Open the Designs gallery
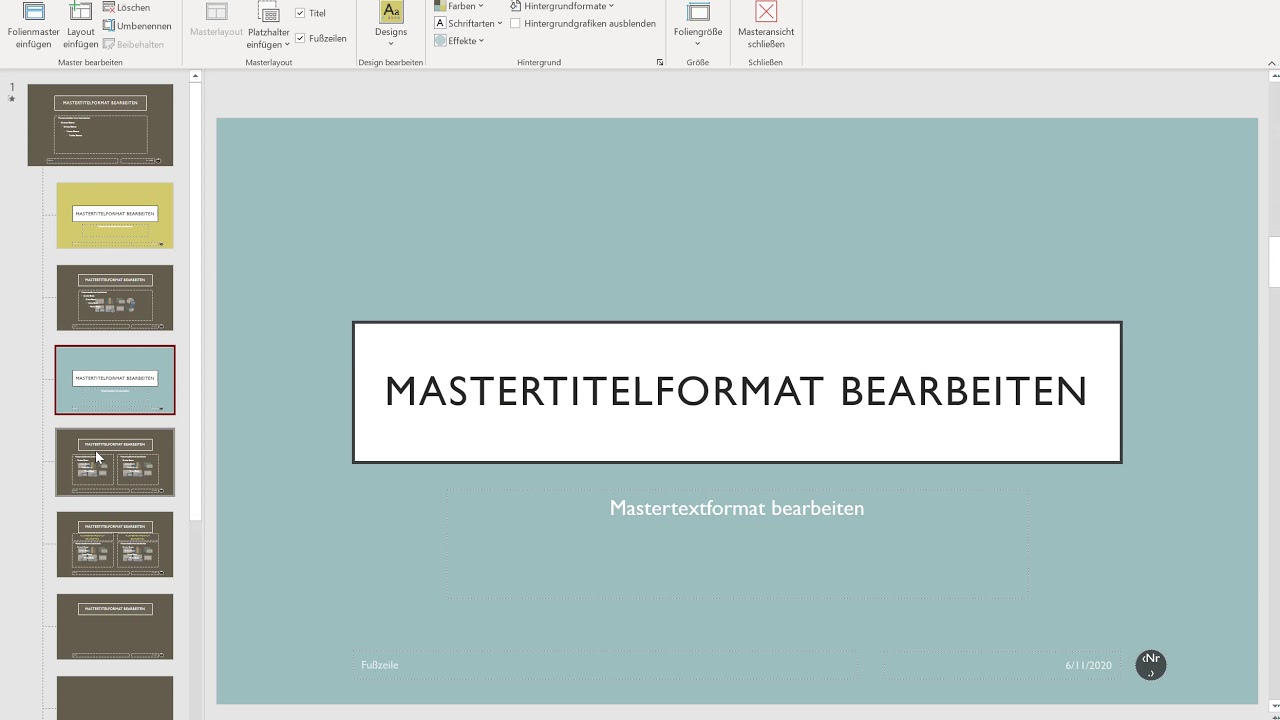 pyautogui.click(x=391, y=25)
